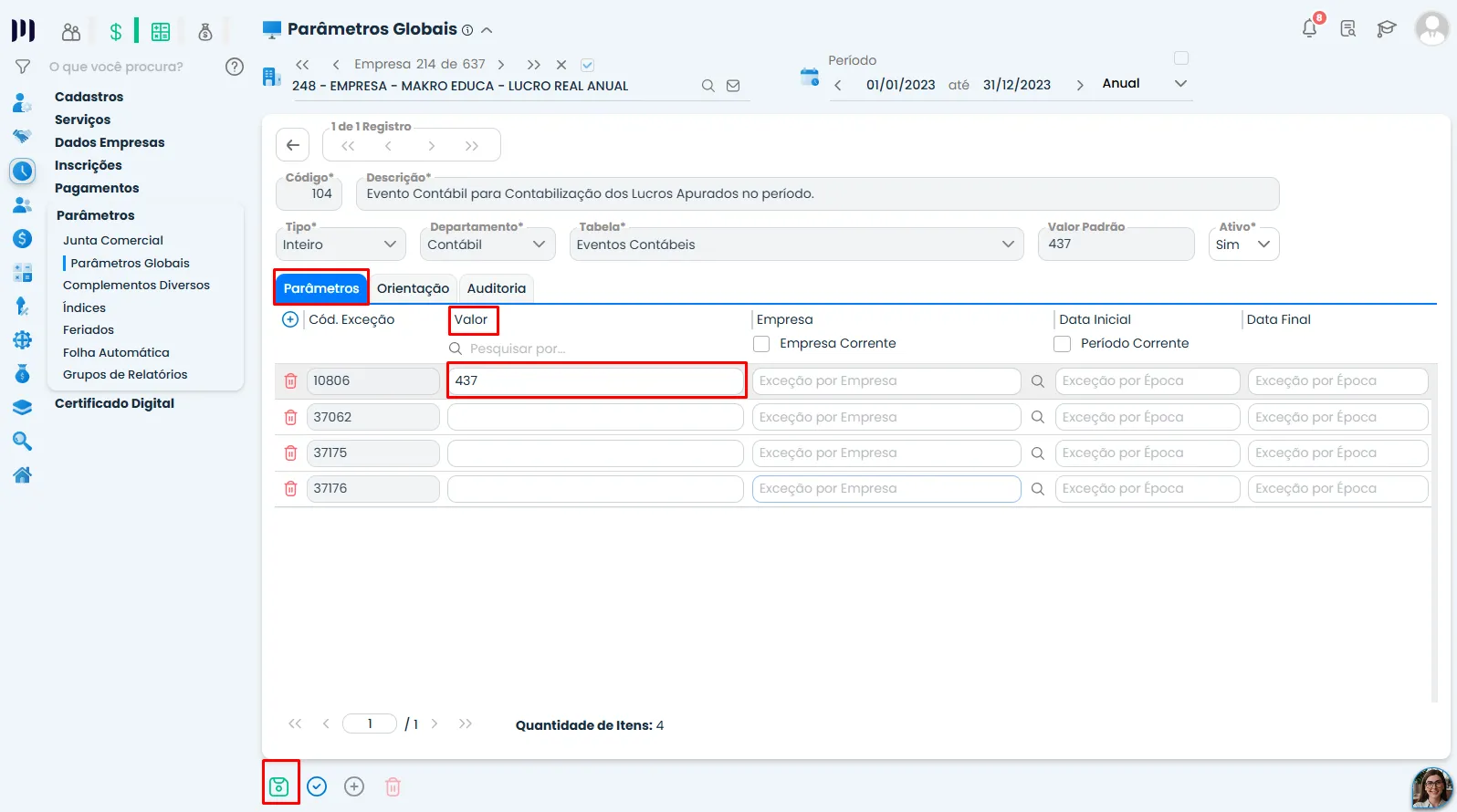Go back using the arrow button

pyautogui.click(x=293, y=145)
